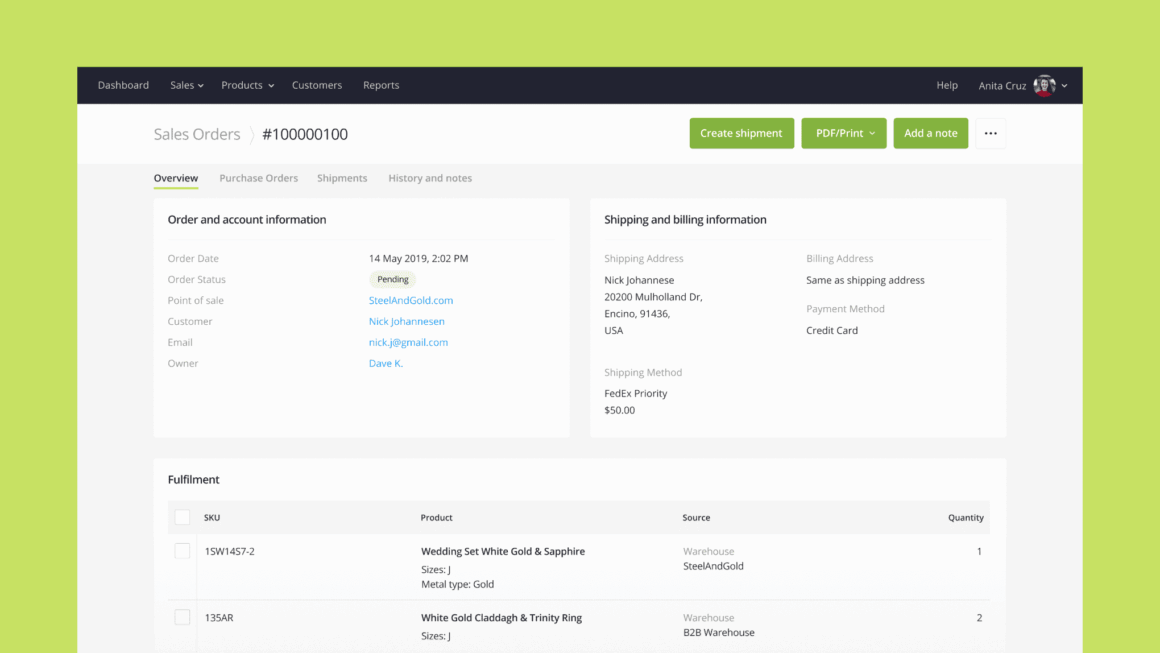This screenshot has height=653, width=1160.
Task: Click the three-dot more options button
Action: click(x=990, y=133)
